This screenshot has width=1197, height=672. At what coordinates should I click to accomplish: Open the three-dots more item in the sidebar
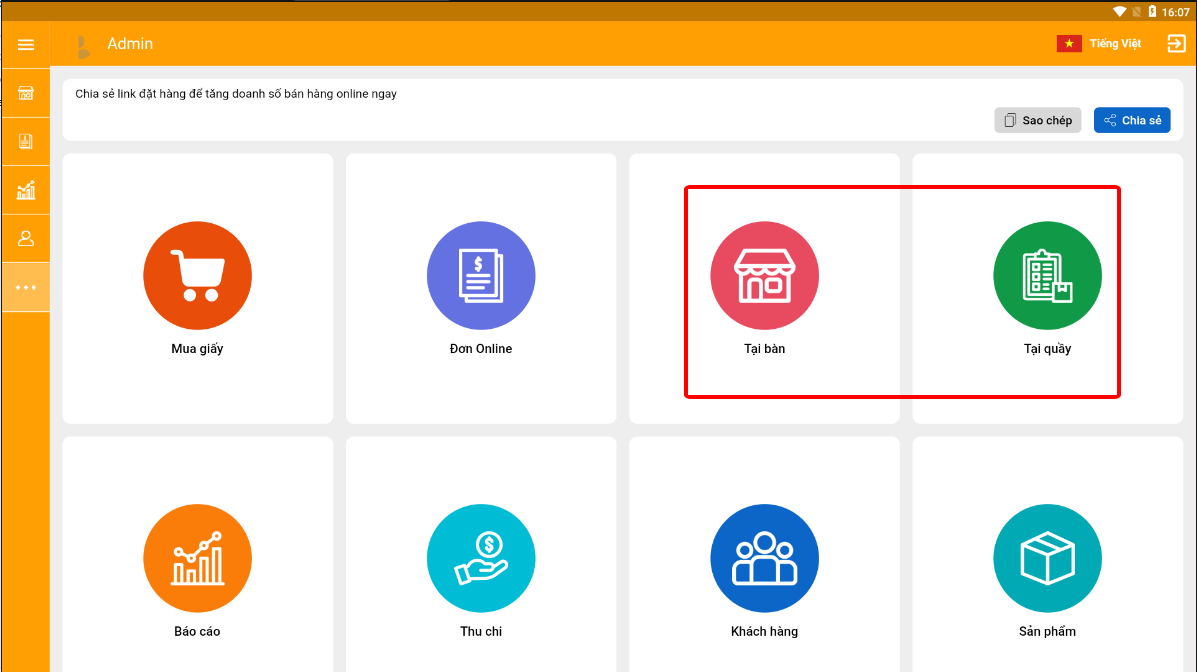(x=26, y=287)
